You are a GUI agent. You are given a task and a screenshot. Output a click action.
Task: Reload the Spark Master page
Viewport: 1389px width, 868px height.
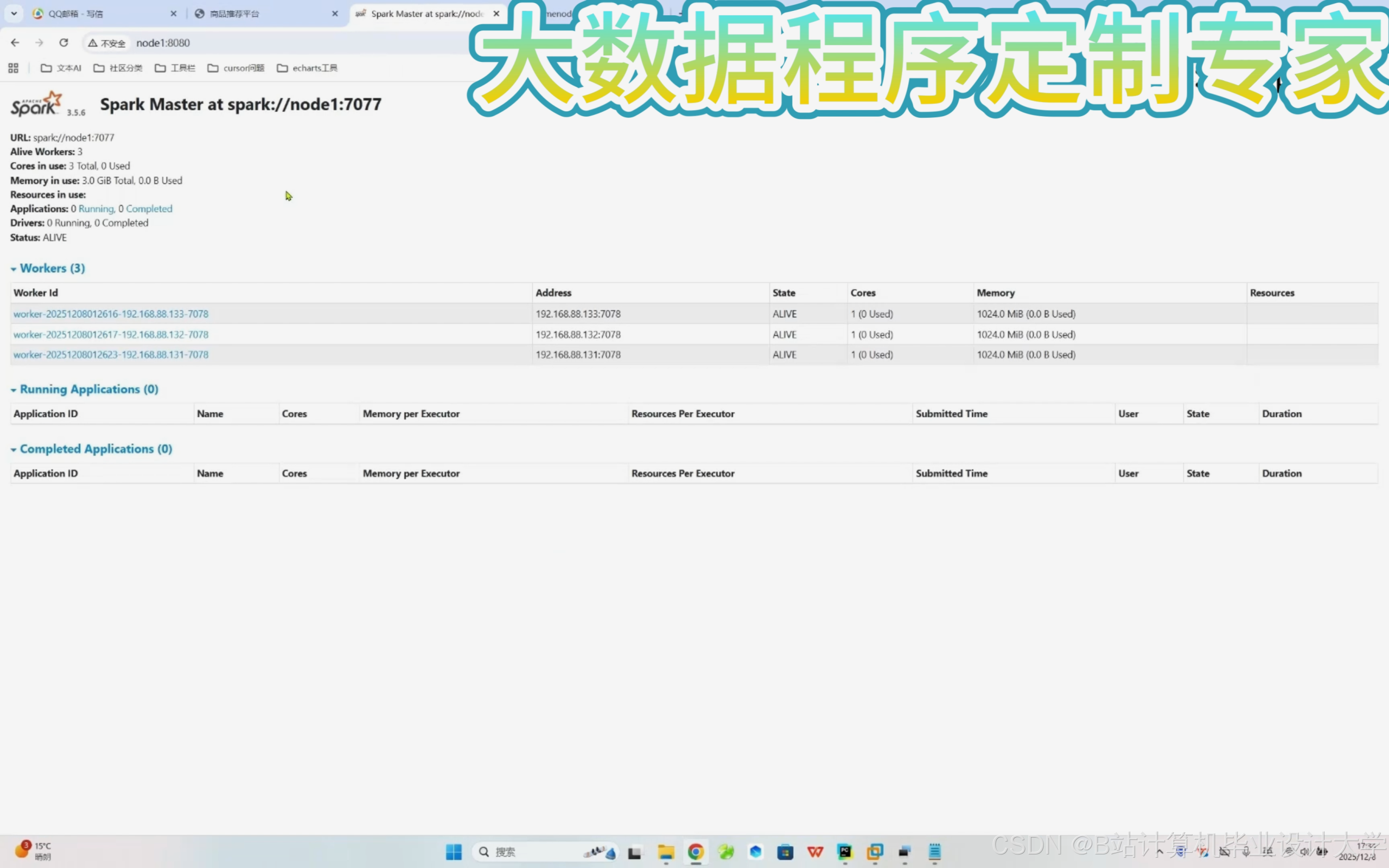(63, 42)
